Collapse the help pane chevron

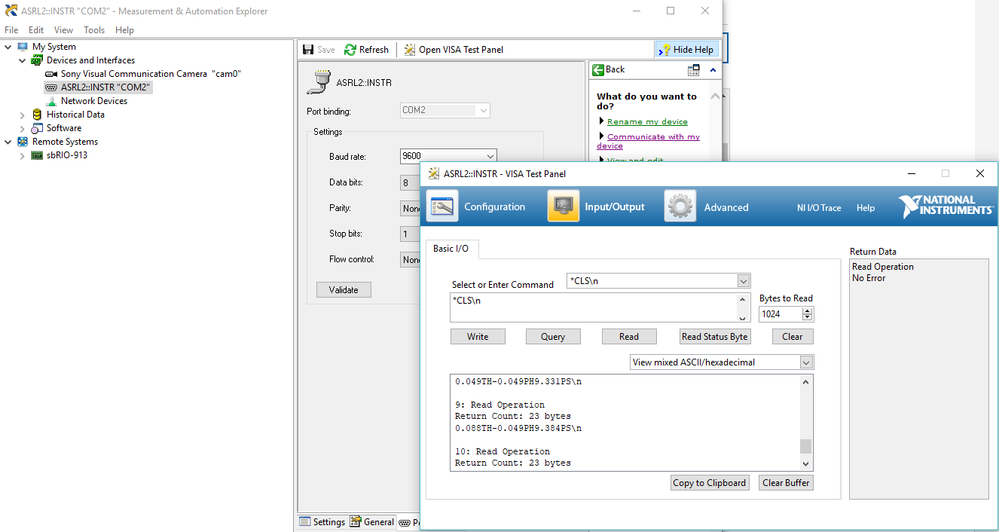(713, 70)
